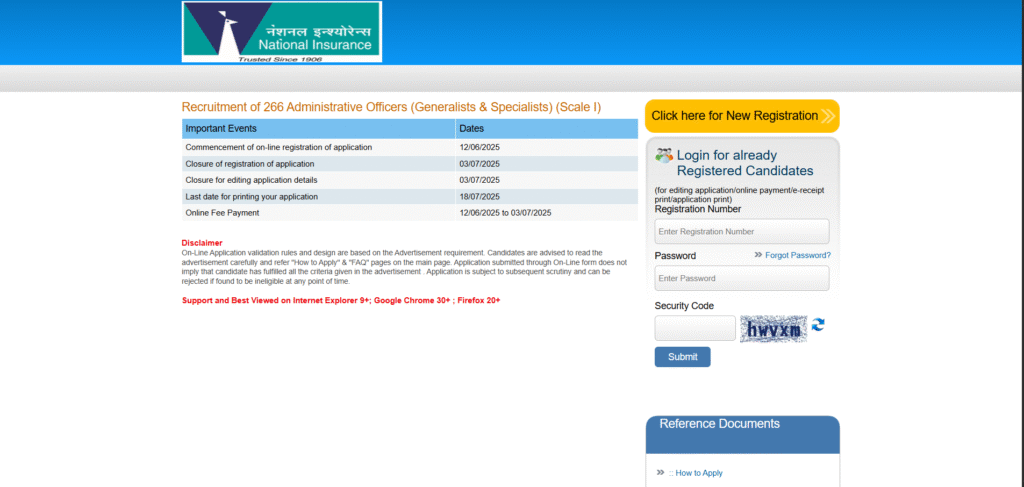Click the National Insurance logo
Image resolution: width=1024 pixels, height=487 pixels.
tap(281, 32)
